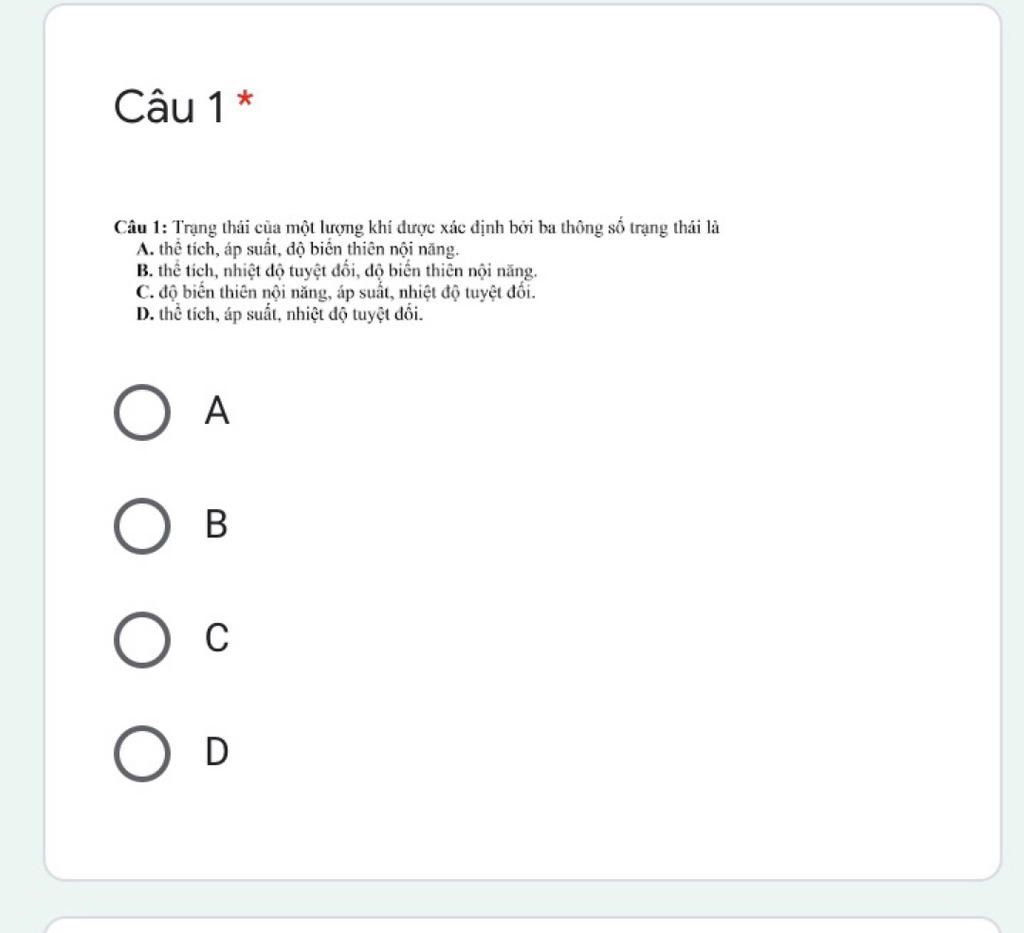Image resolution: width=1024 pixels, height=933 pixels.
Task: Click the letter D option label
Action: coord(217,751)
